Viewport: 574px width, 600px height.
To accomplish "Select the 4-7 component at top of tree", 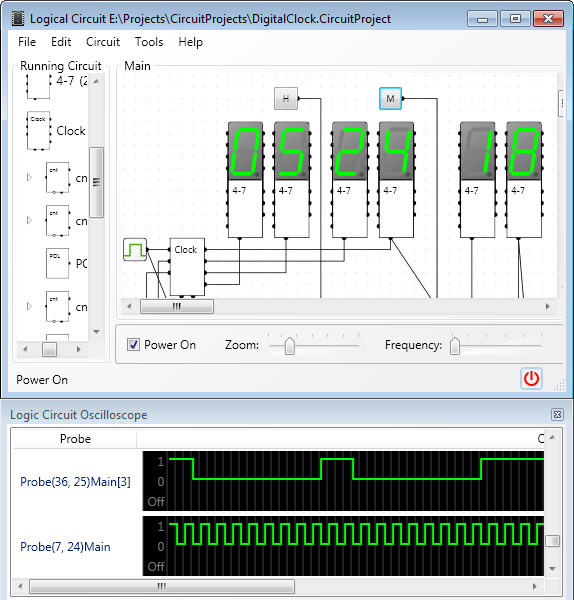I will [x=38, y=86].
